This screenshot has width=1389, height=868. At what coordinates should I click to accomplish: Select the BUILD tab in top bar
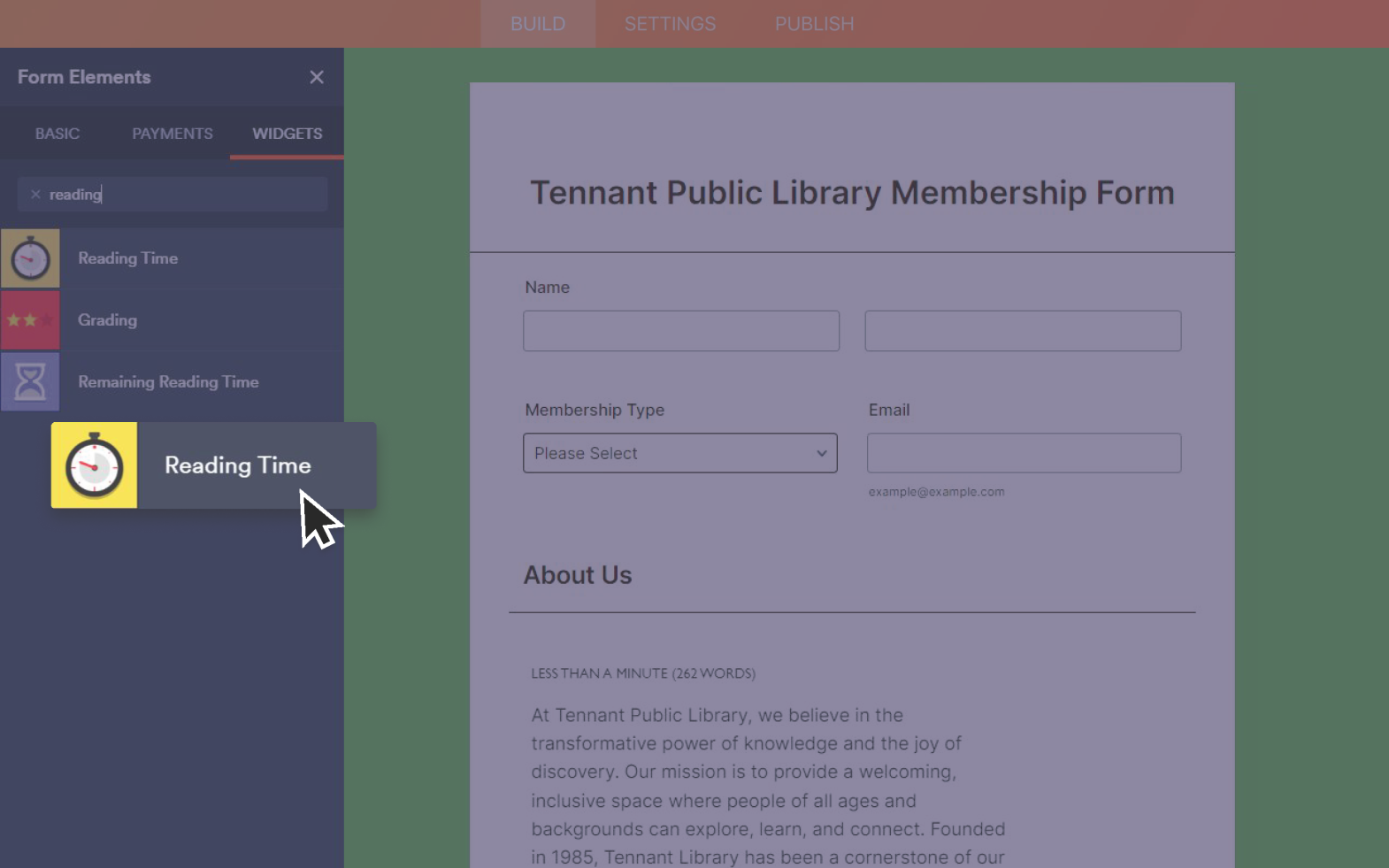pyautogui.click(x=538, y=24)
